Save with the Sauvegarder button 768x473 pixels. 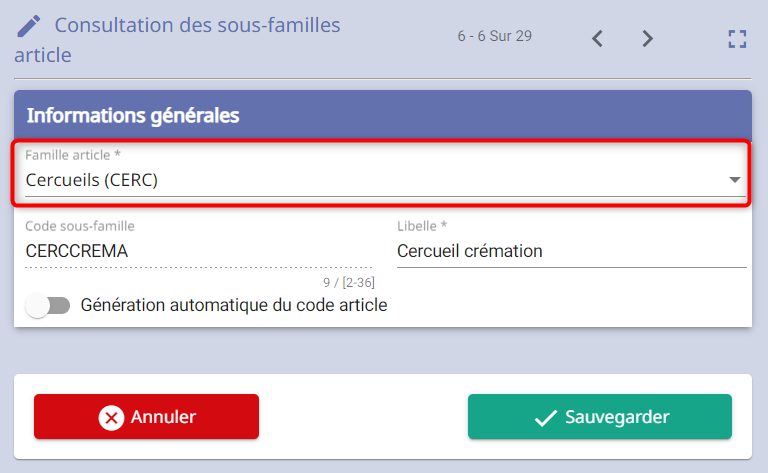(600, 417)
